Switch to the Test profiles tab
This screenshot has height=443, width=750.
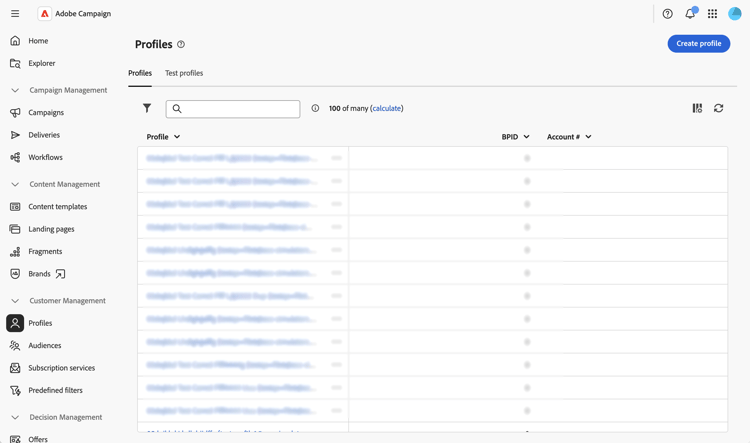click(x=184, y=73)
